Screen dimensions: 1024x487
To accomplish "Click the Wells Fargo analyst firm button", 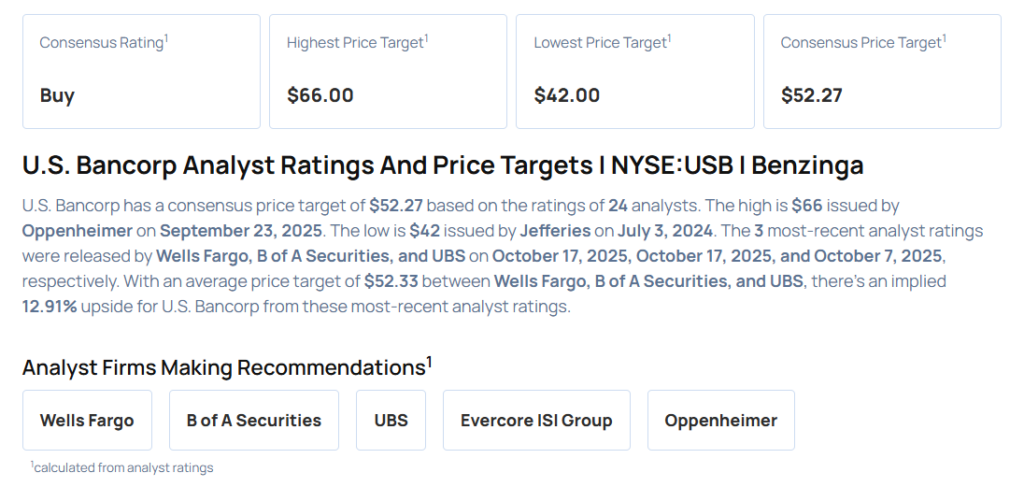I will (87, 420).
